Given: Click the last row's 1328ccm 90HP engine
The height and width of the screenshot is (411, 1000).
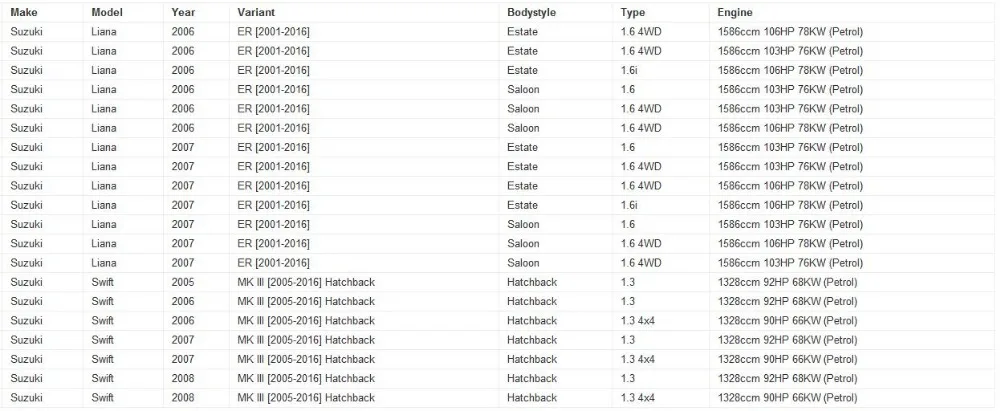Looking at the screenshot, I should (787, 398).
